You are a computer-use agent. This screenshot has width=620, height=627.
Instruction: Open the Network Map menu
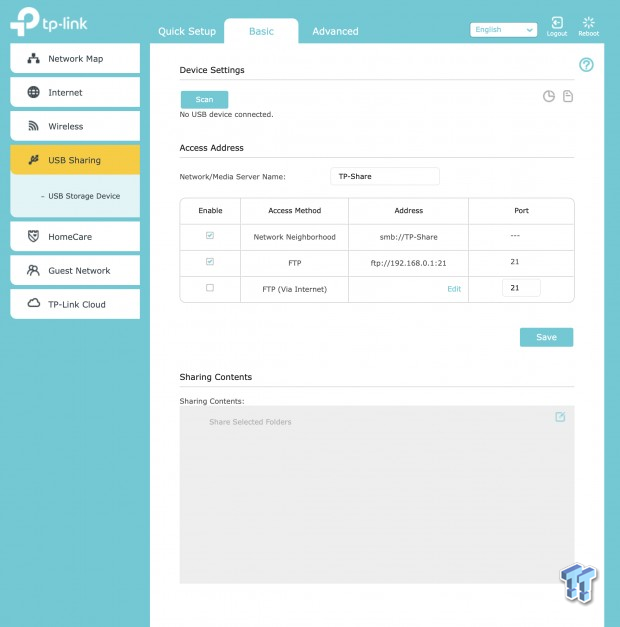(75, 58)
